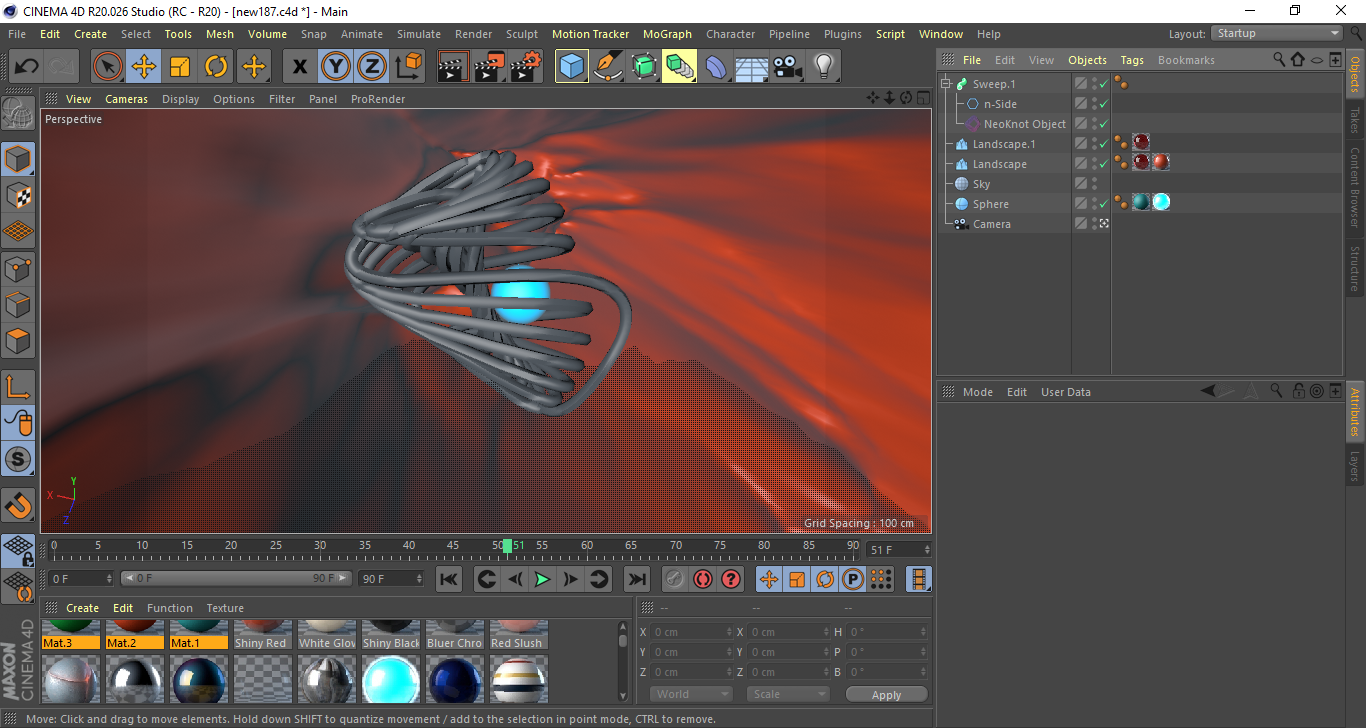Add an Array modeling object
The height and width of the screenshot is (728, 1366).
click(x=680, y=67)
